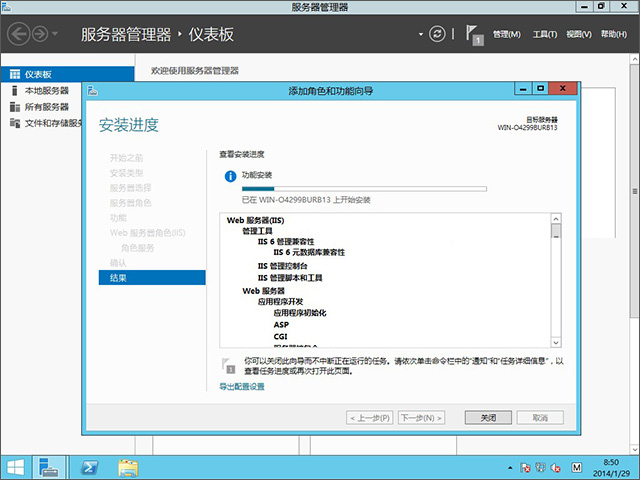Minimize the 添加角色和功能向导 window

click(x=523, y=89)
